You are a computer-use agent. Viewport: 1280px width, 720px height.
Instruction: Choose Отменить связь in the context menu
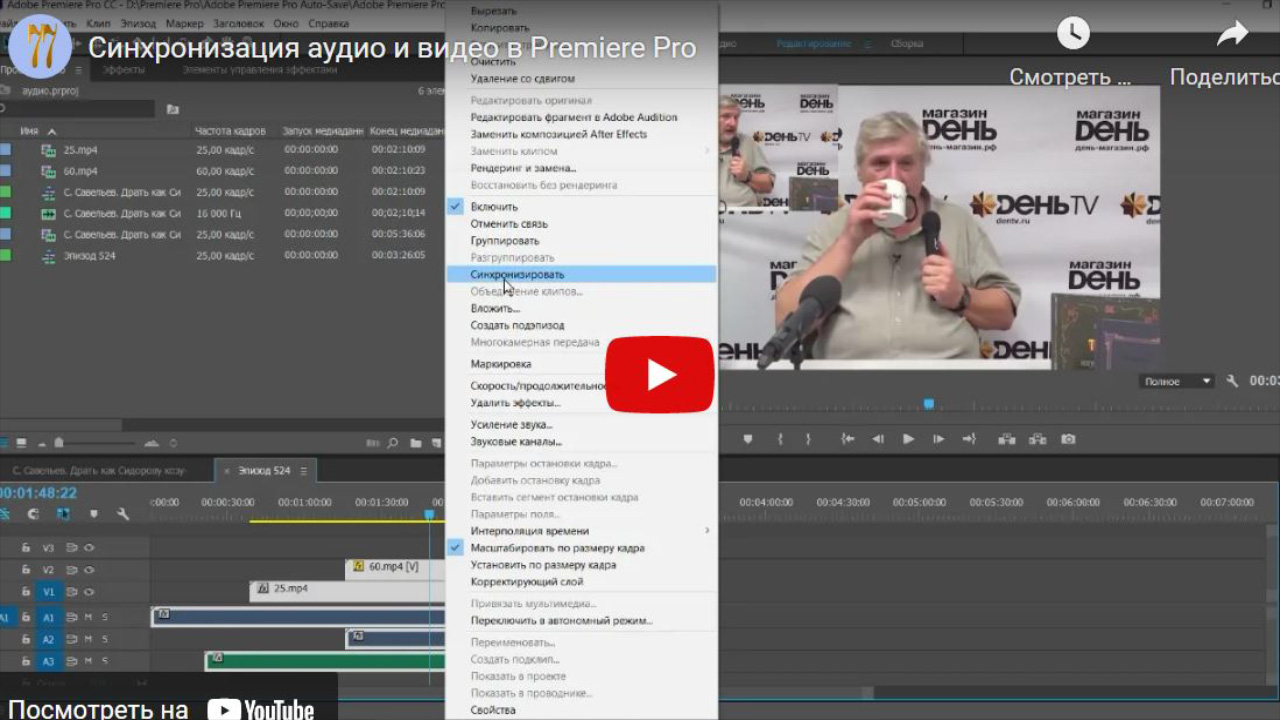[580, 224]
